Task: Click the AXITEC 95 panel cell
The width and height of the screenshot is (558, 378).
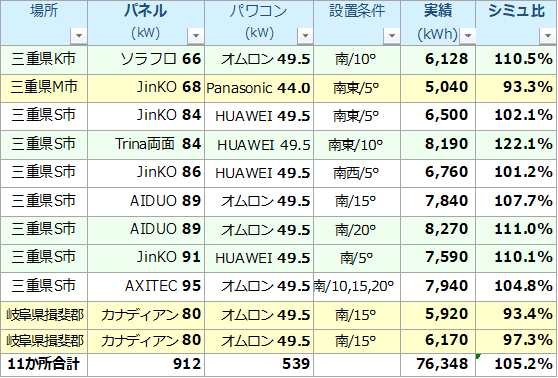Action: 146,287
